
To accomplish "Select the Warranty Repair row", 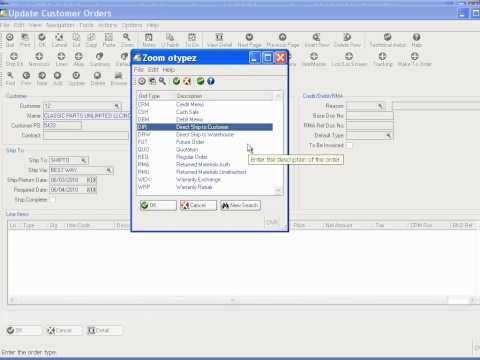I will pos(205,187).
